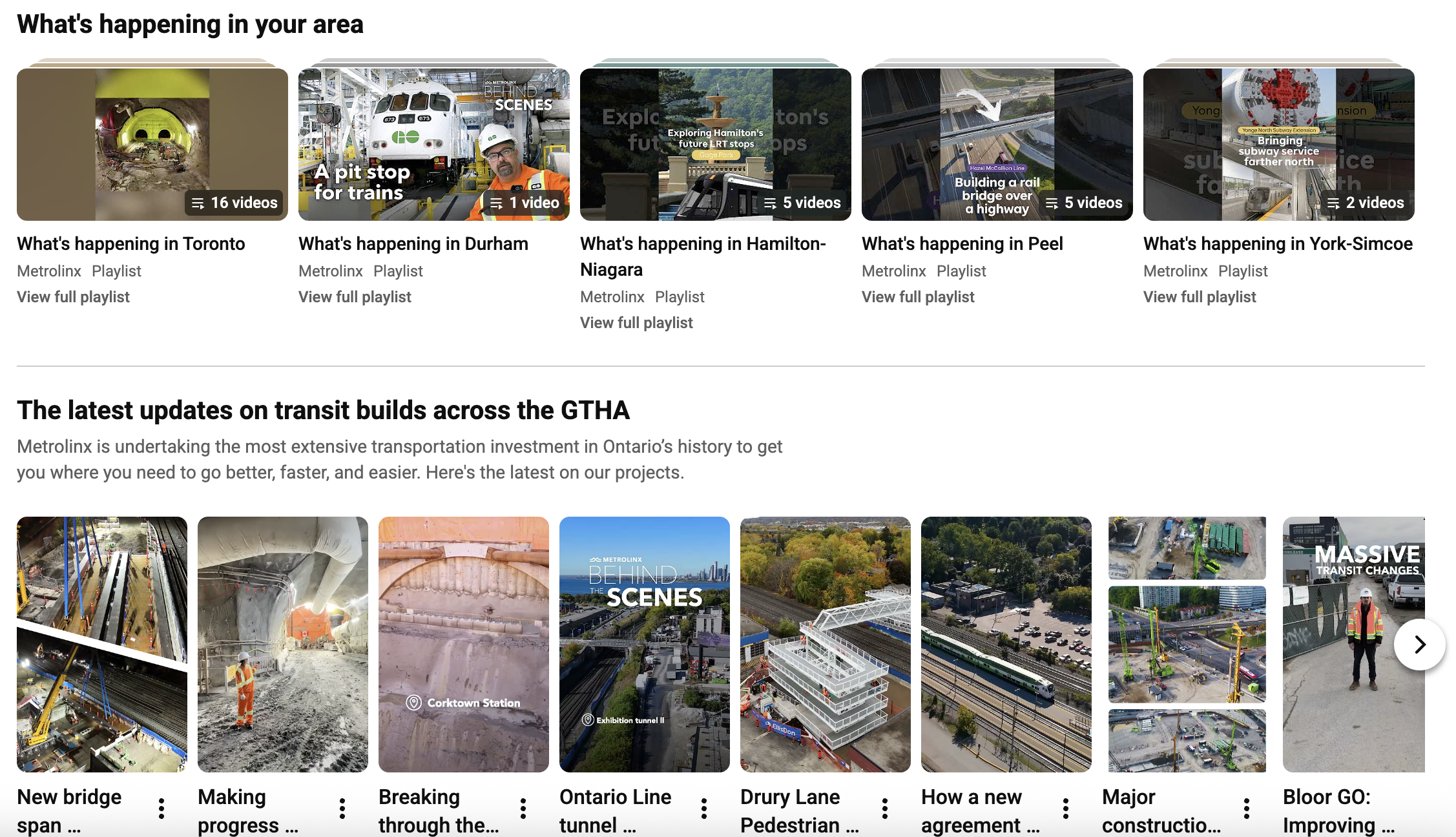Click the 5 videos badge on Peel playlist
1456x837 pixels.
point(1084,203)
